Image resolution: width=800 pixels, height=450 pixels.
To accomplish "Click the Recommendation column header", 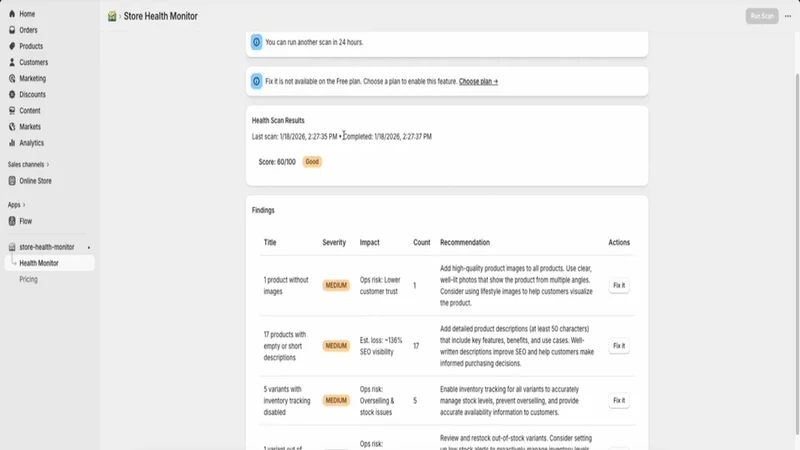I will coord(465,242).
